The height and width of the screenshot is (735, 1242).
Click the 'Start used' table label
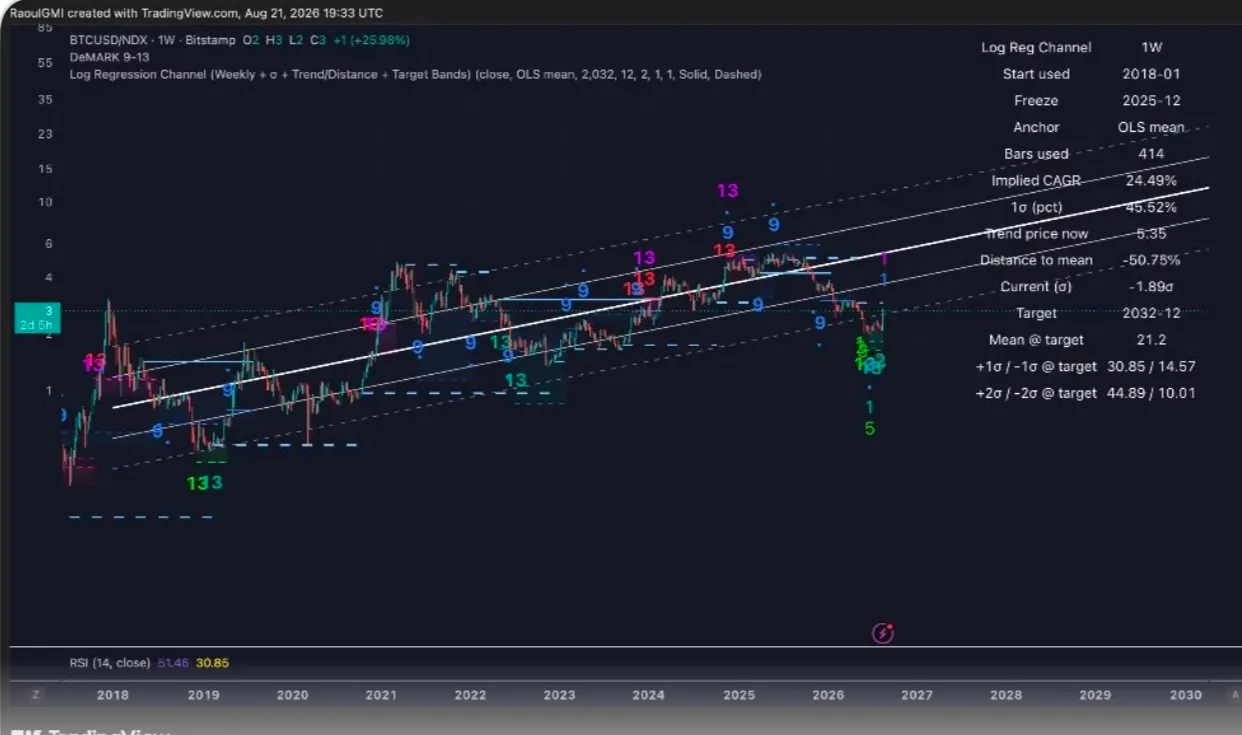click(x=1036, y=74)
